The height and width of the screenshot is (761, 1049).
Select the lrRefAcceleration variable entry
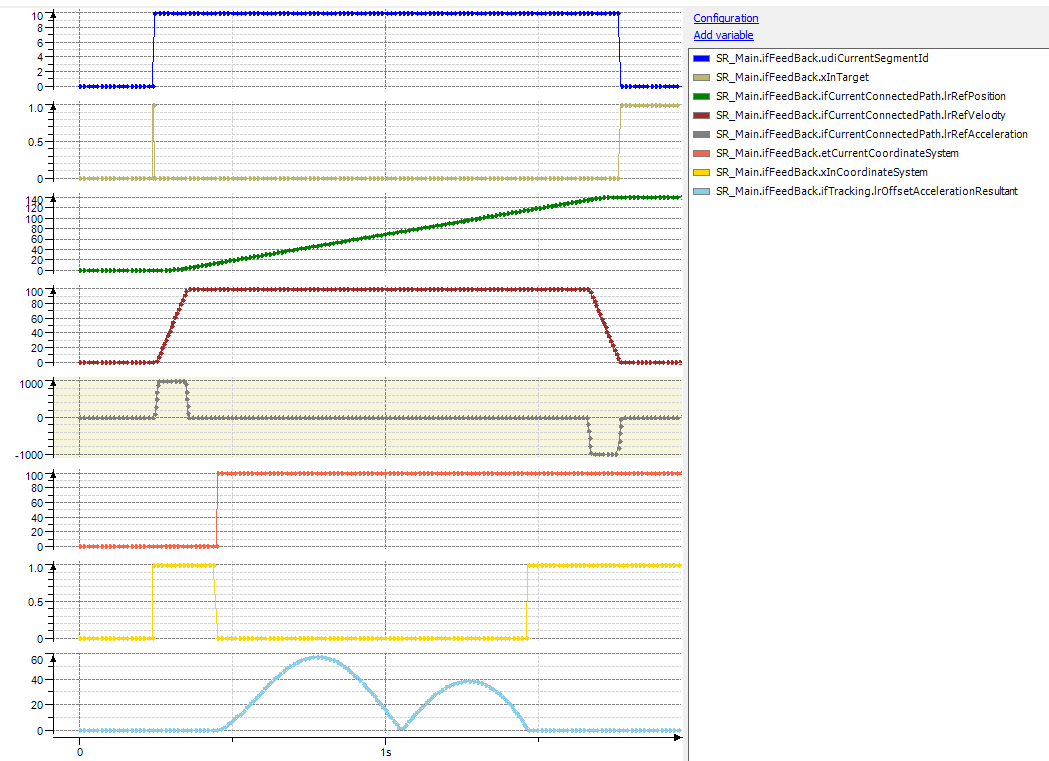click(x=871, y=134)
